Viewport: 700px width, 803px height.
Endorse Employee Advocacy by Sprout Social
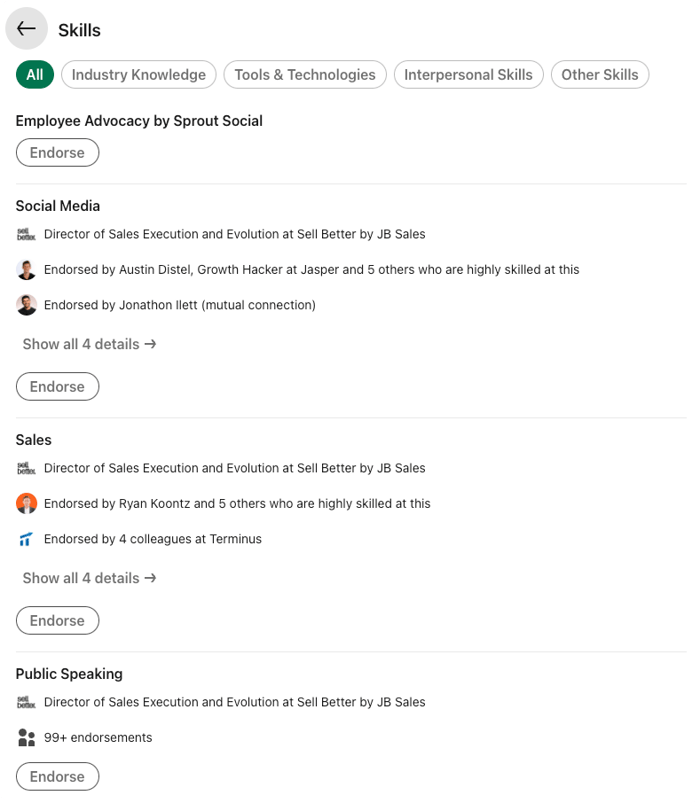[57, 152]
